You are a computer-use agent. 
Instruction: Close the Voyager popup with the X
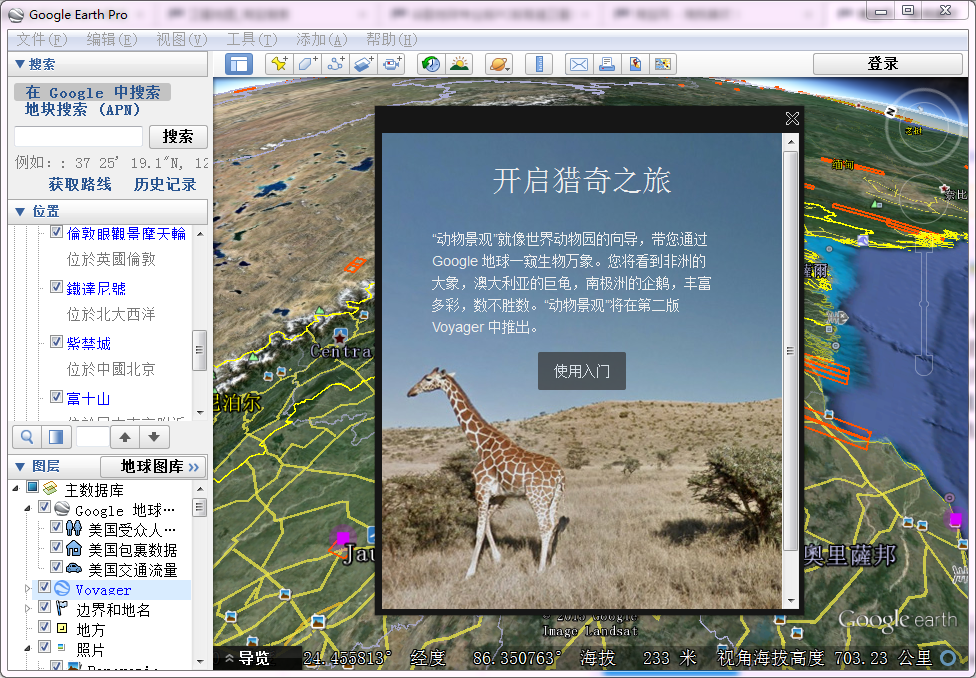click(792, 118)
